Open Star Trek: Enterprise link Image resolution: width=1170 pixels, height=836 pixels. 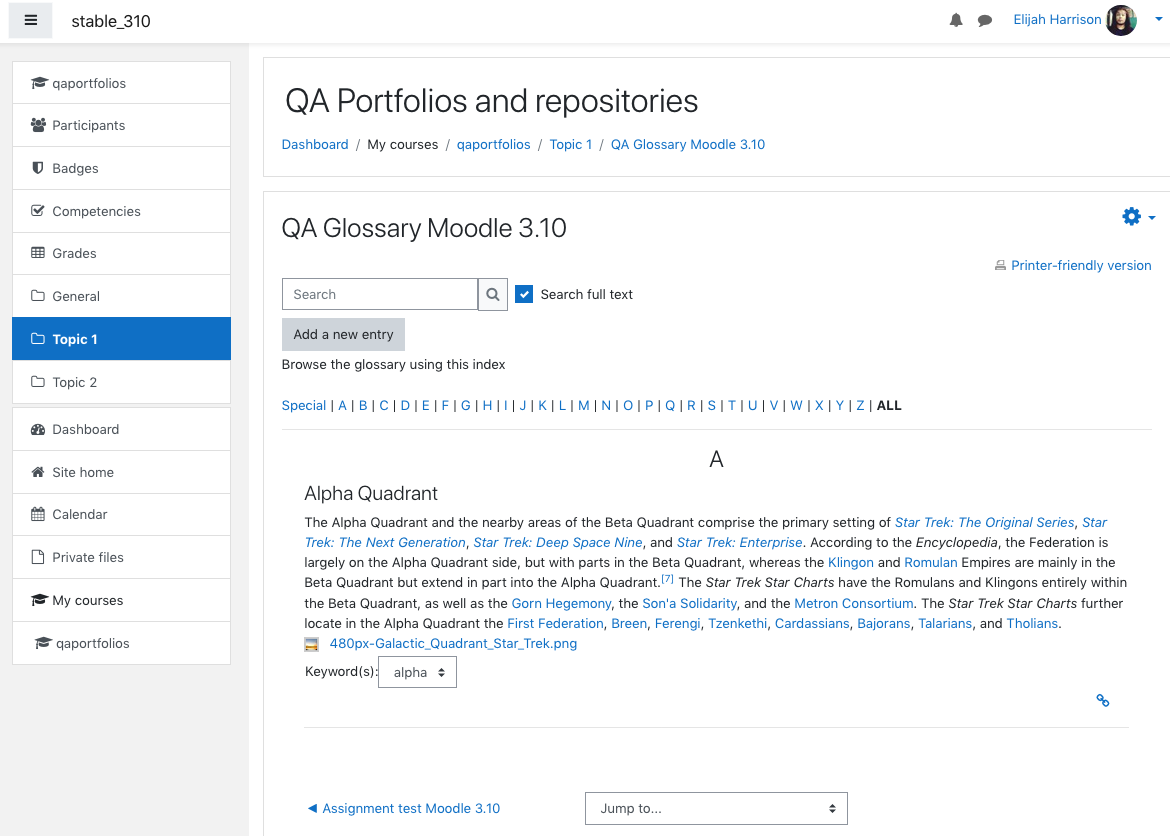point(739,543)
